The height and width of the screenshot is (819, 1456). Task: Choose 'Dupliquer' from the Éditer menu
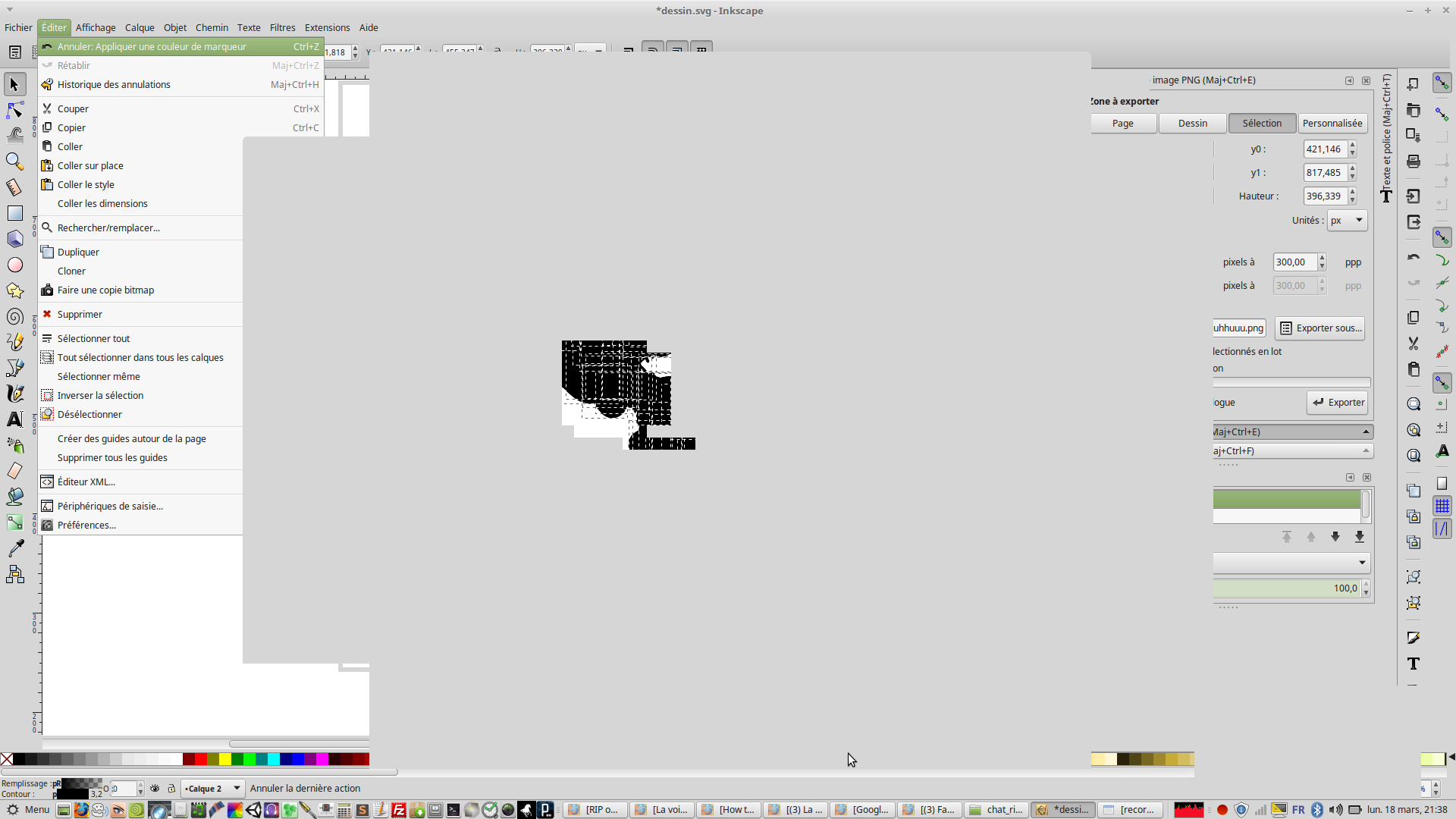[x=78, y=252]
